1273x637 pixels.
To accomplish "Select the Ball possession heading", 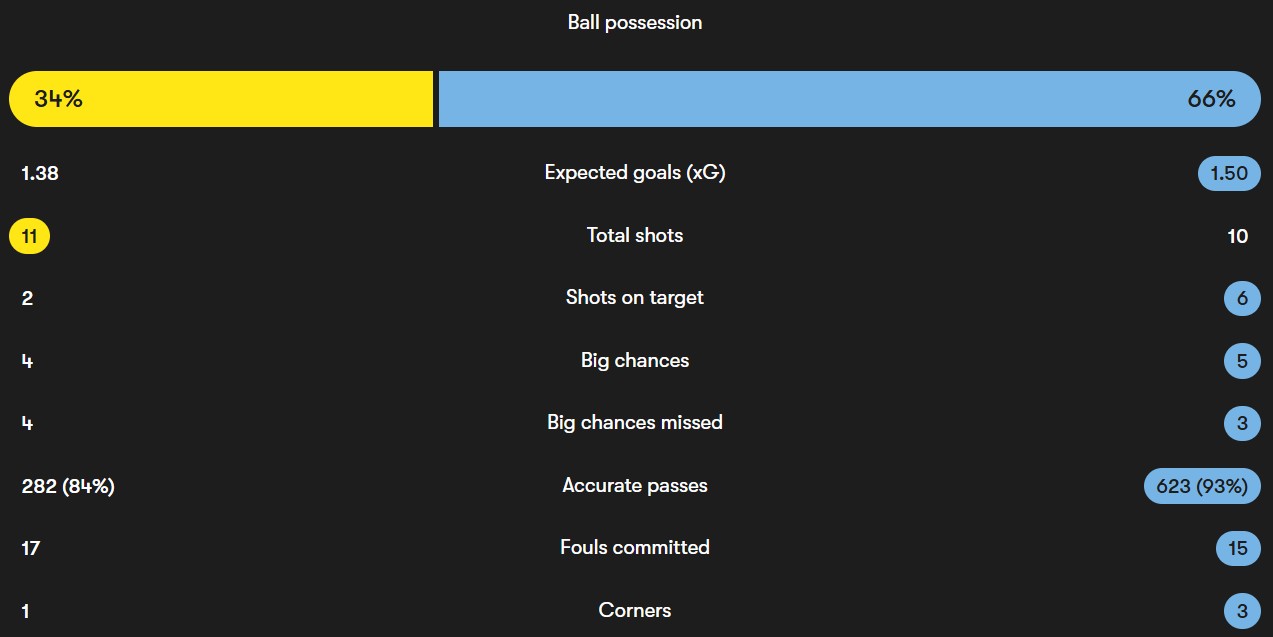I will 635,22.
